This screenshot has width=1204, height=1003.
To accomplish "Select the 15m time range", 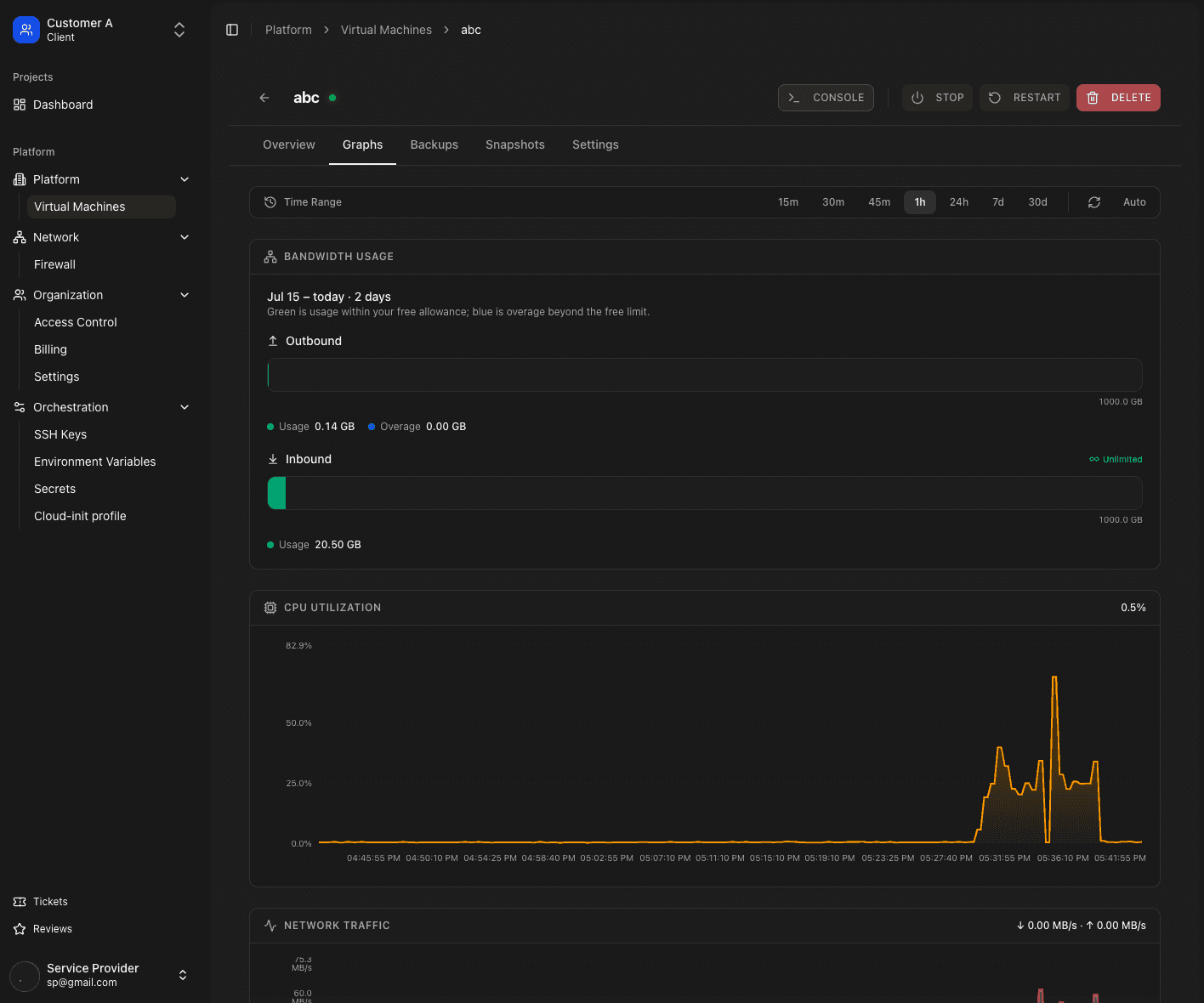I will click(x=788, y=202).
